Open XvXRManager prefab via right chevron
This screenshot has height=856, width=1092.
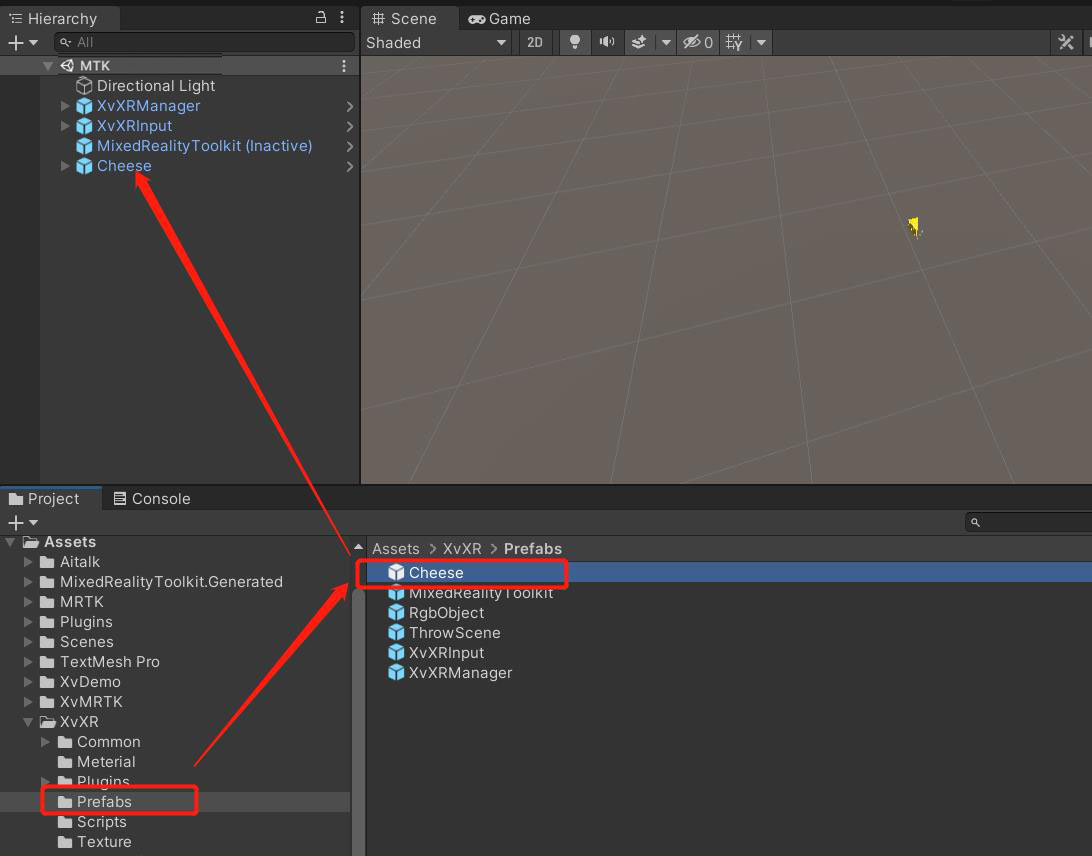[x=350, y=107]
